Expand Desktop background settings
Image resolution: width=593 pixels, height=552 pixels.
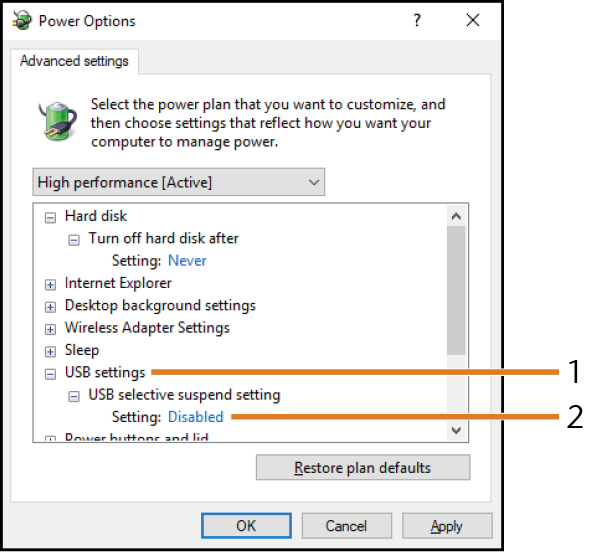coord(50,307)
